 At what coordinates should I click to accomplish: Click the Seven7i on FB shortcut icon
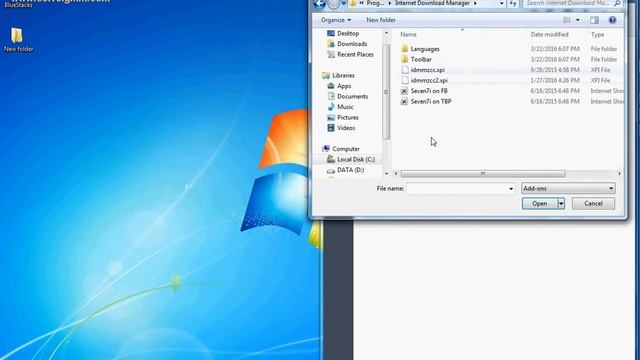[404, 91]
